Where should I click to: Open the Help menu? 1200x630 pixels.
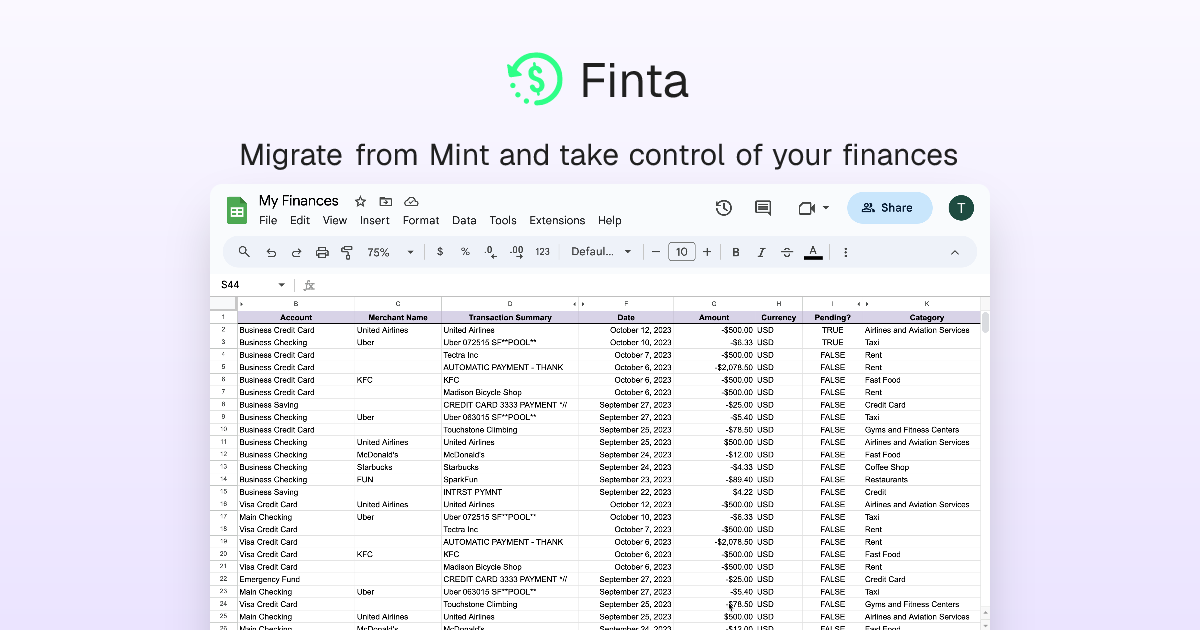[x=610, y=221]
